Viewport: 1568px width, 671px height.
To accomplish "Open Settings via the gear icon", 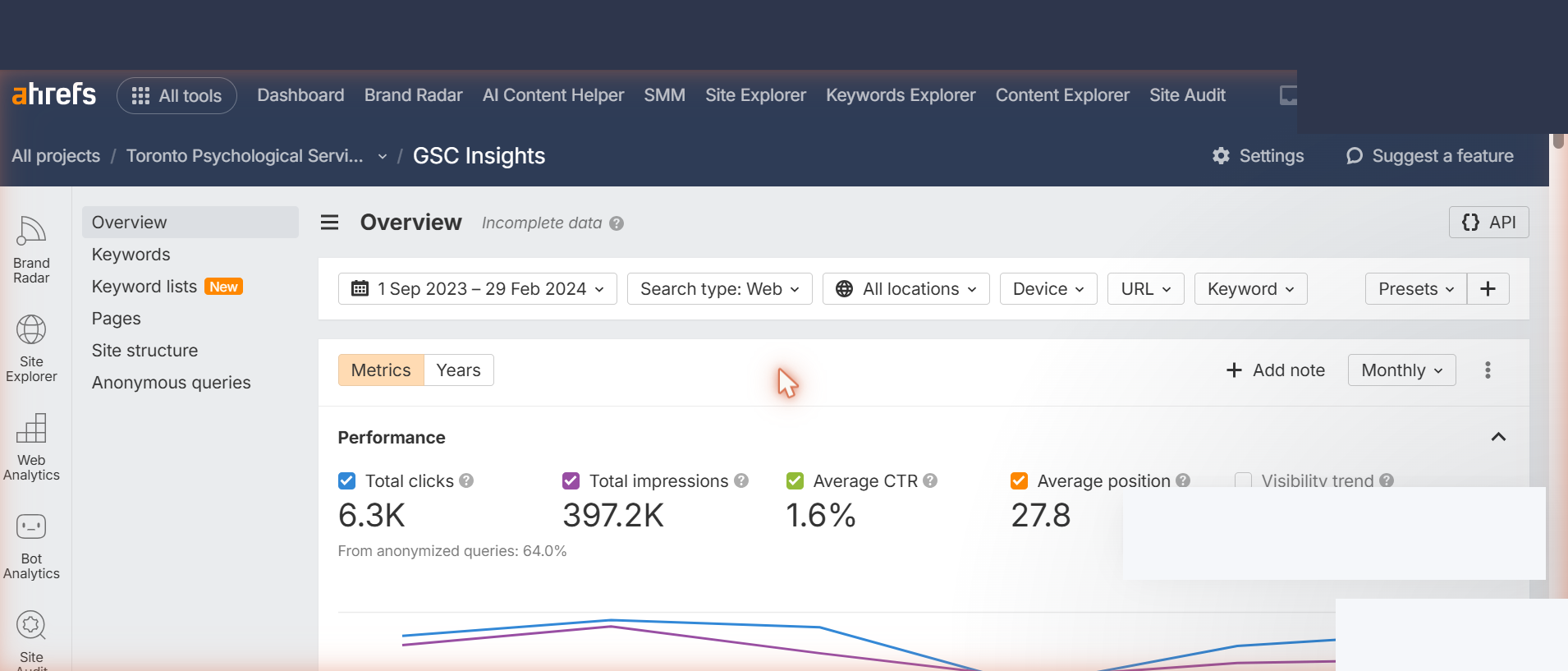I will [1221, 156].
